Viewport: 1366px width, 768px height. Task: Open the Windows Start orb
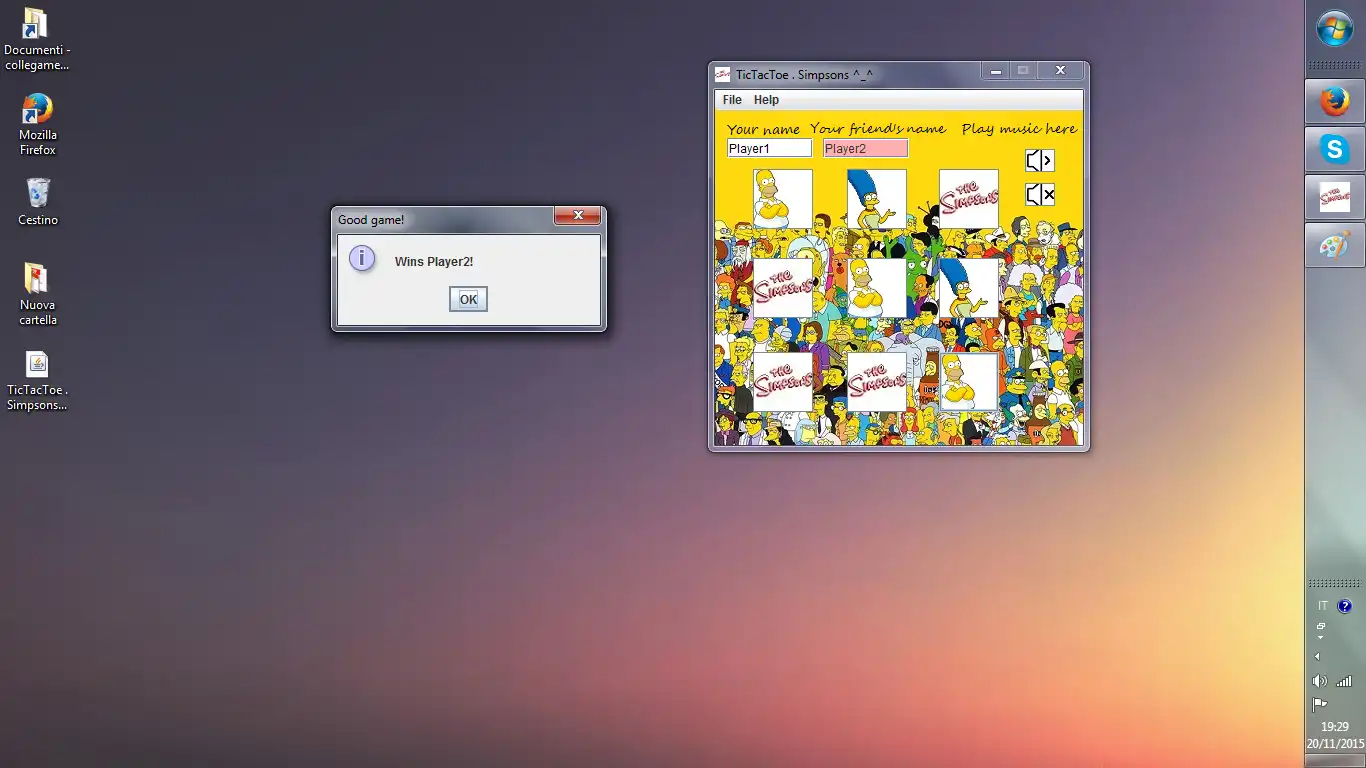coord(1335,28)
